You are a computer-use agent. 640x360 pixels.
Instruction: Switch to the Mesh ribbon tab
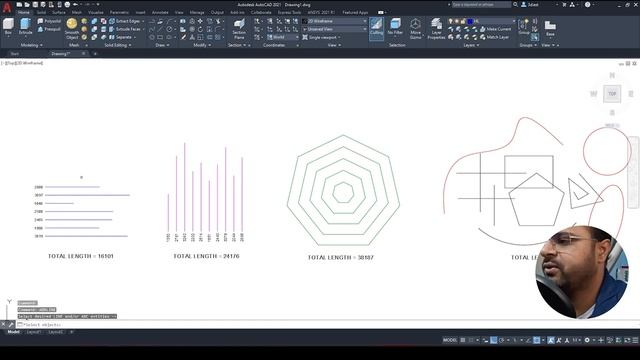coord(77,13)
